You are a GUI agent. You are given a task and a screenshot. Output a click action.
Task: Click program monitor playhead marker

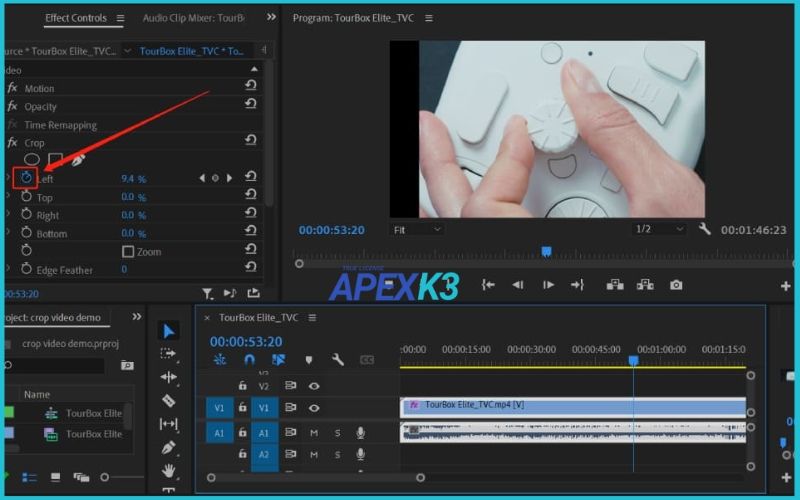coord(546,251)
